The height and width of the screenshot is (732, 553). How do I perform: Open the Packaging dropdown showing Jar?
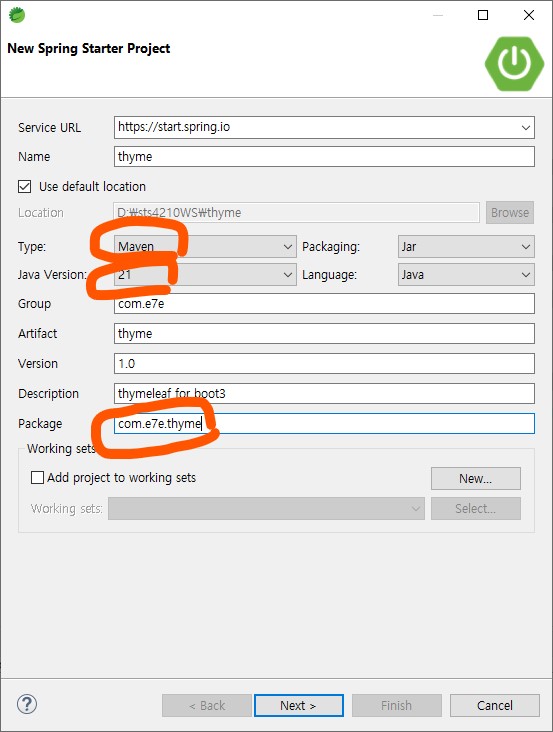pyautogui.click(x=466, y=246)
